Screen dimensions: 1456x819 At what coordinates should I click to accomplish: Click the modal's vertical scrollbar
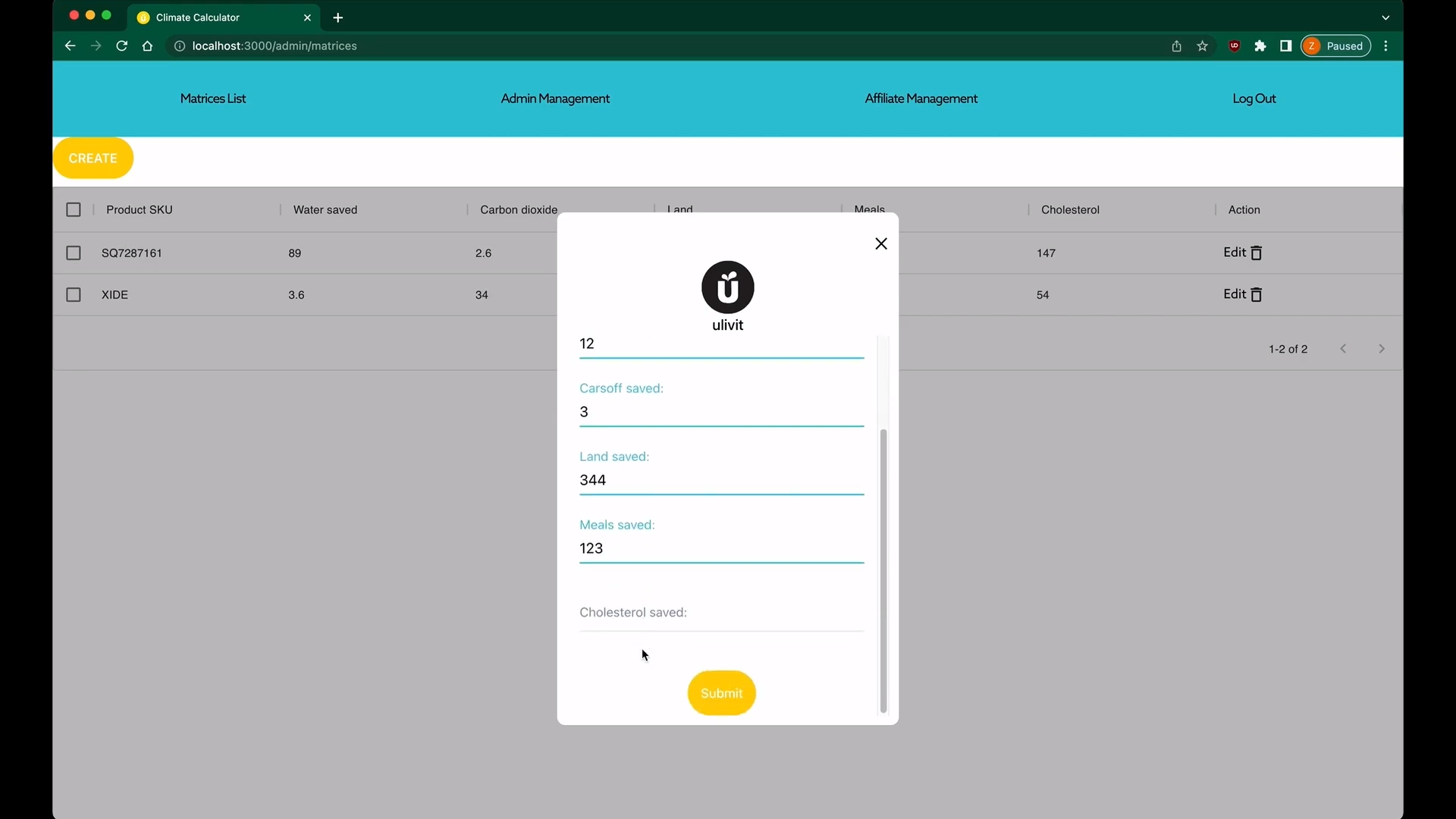click(x=883, y=569)
